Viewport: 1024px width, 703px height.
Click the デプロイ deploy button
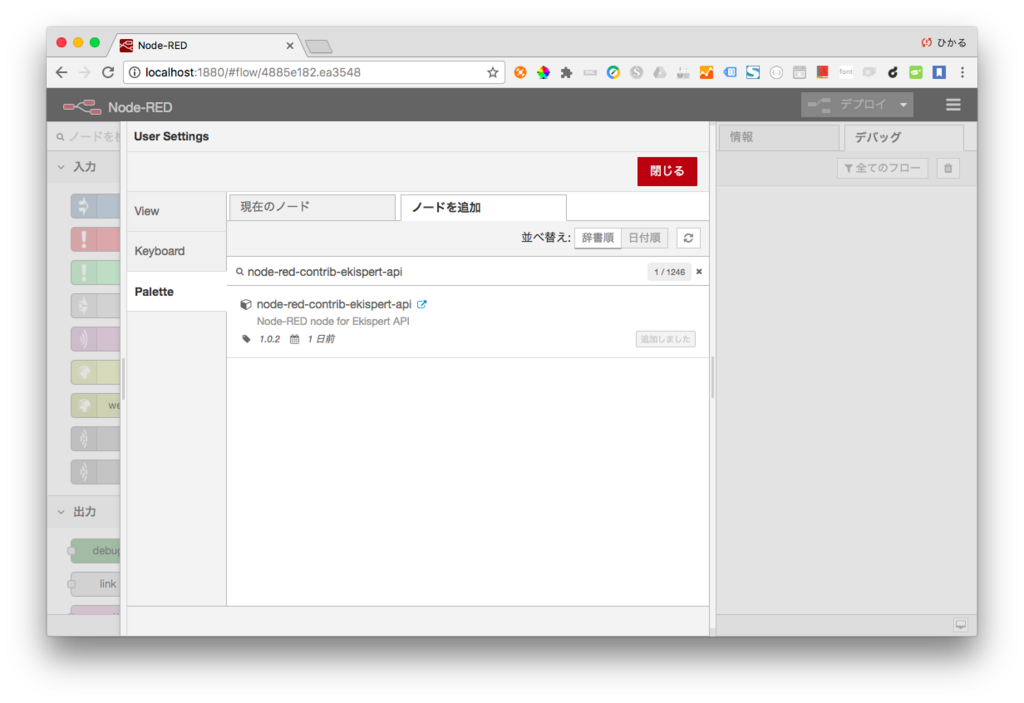pos(848,105)
